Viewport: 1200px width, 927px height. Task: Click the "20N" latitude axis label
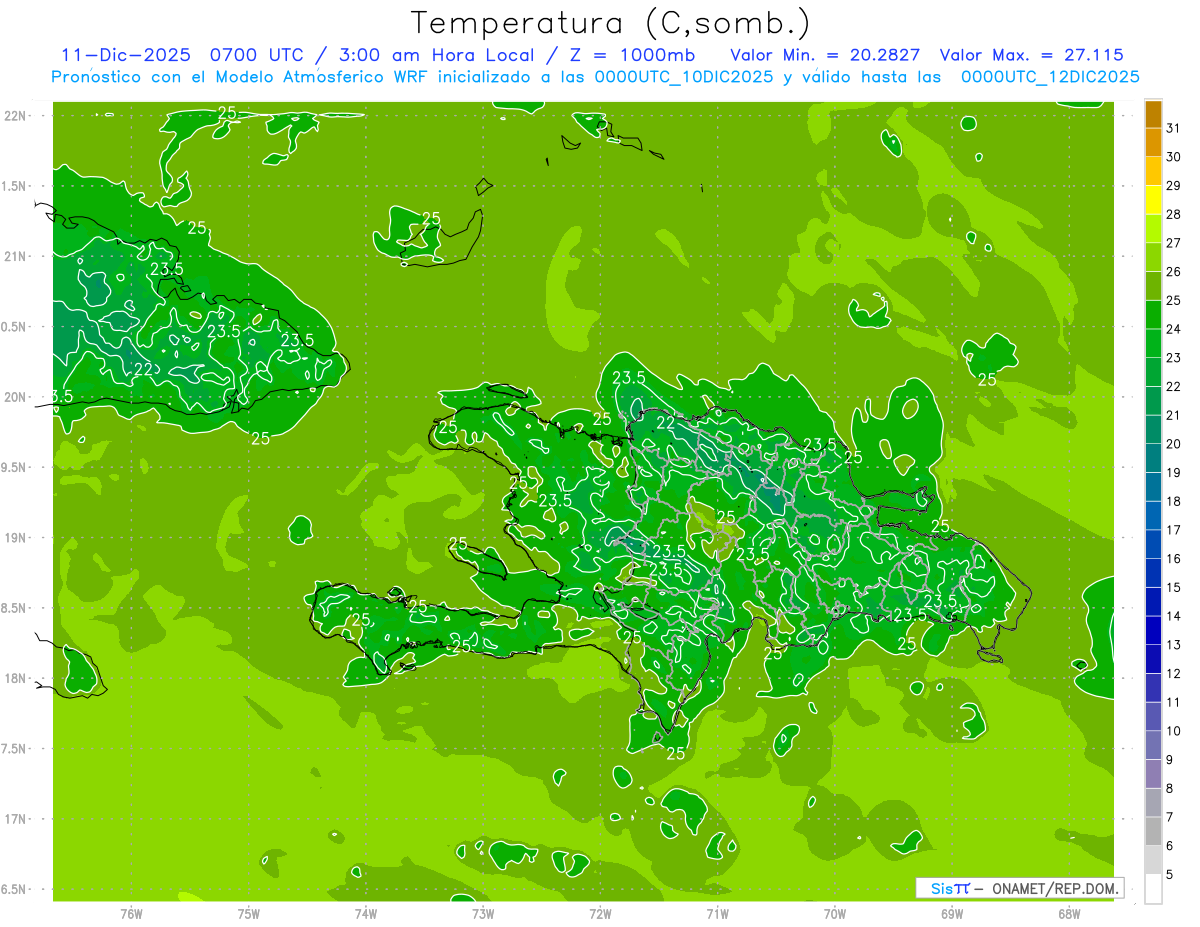(x=17, y=397)
